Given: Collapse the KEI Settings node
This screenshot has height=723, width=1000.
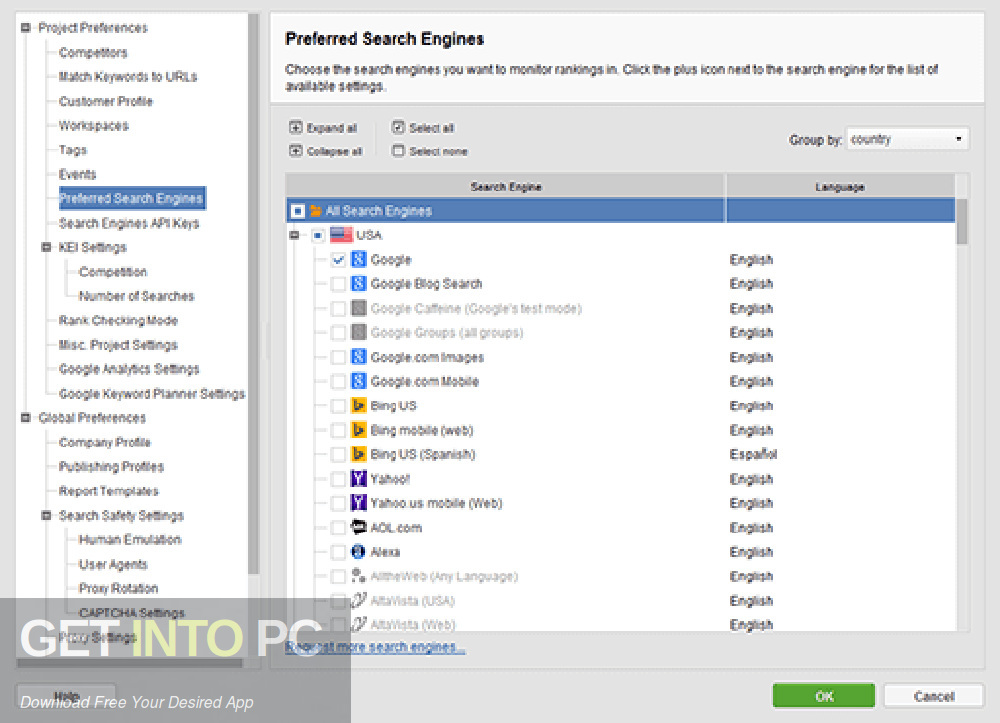Looking at the screenshot, I should [46, 247].
